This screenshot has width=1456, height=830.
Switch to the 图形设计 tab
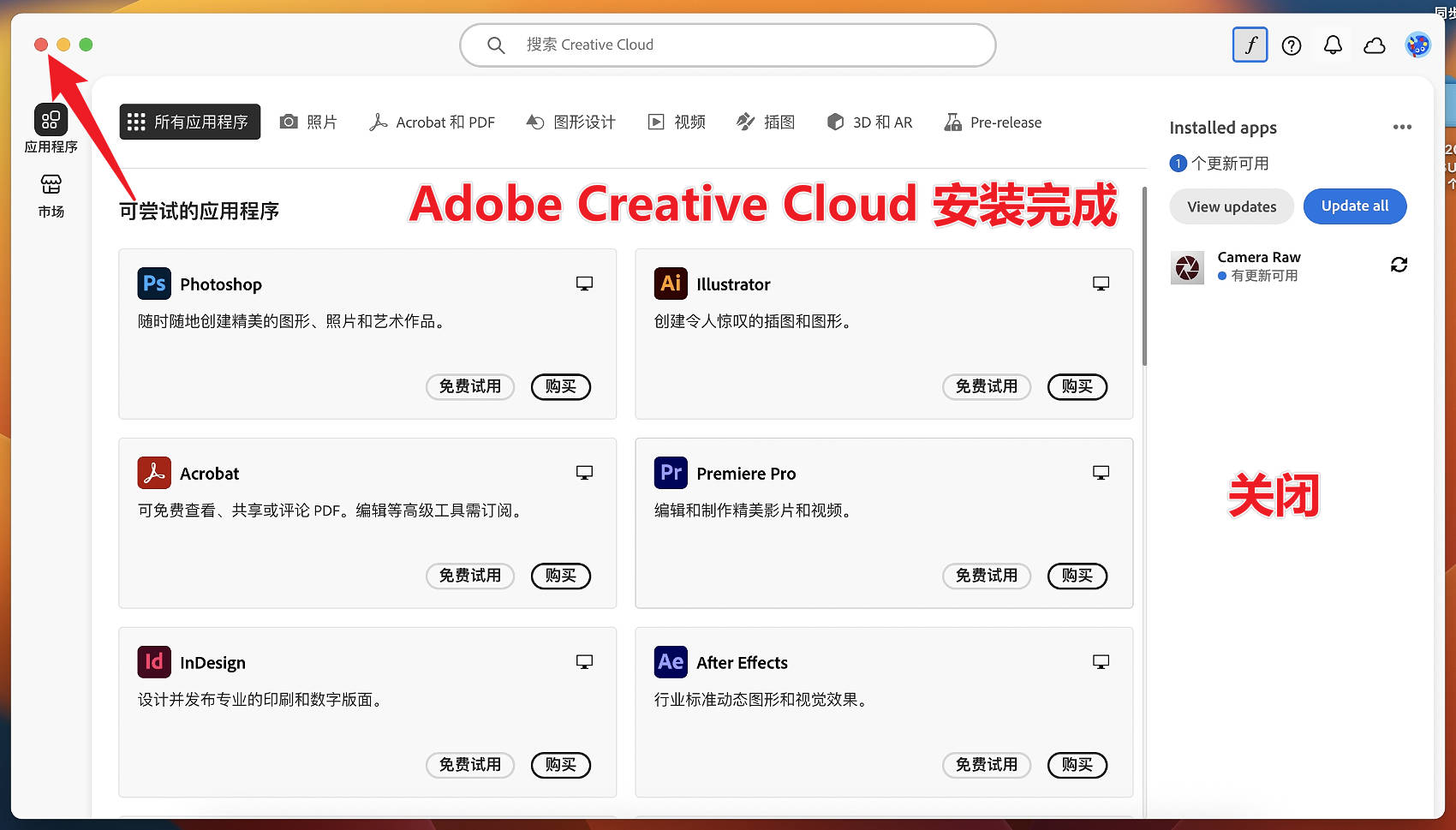click(570, 122)
